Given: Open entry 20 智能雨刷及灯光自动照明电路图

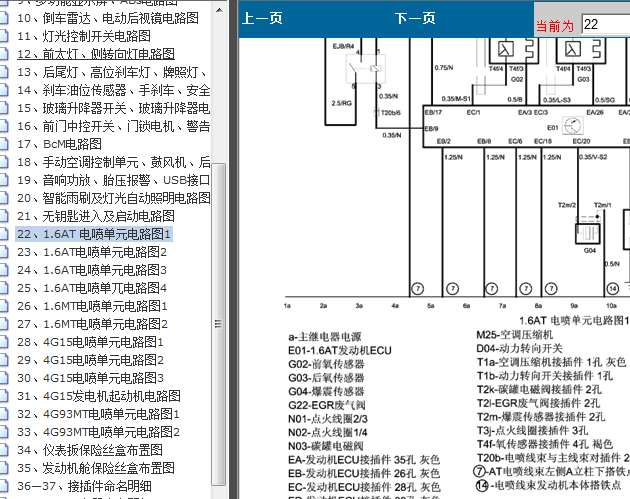Looking at the screenshot, I should click(x=114, y=198).
